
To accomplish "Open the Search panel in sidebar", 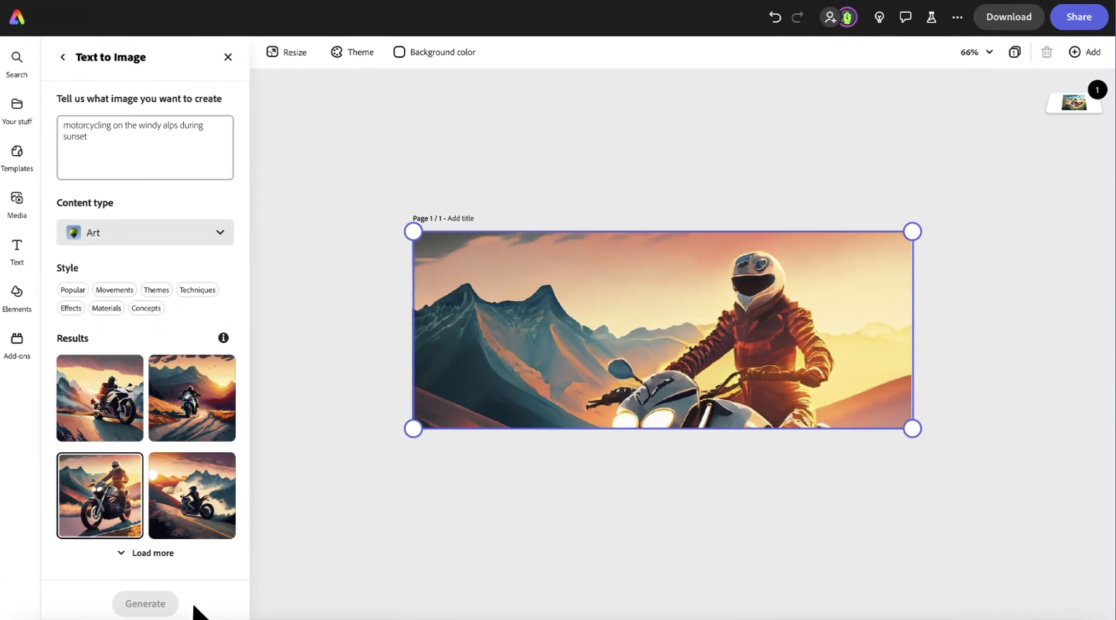I will point(16,64).
